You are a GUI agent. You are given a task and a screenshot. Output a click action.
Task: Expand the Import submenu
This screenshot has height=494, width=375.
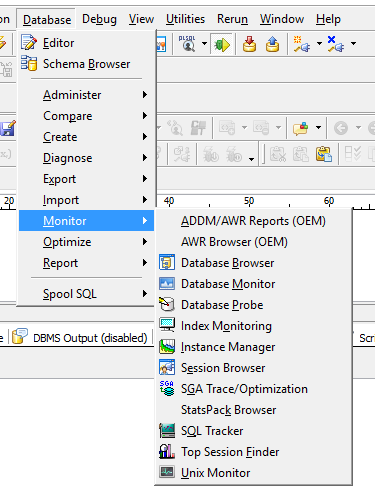[87, 200]
